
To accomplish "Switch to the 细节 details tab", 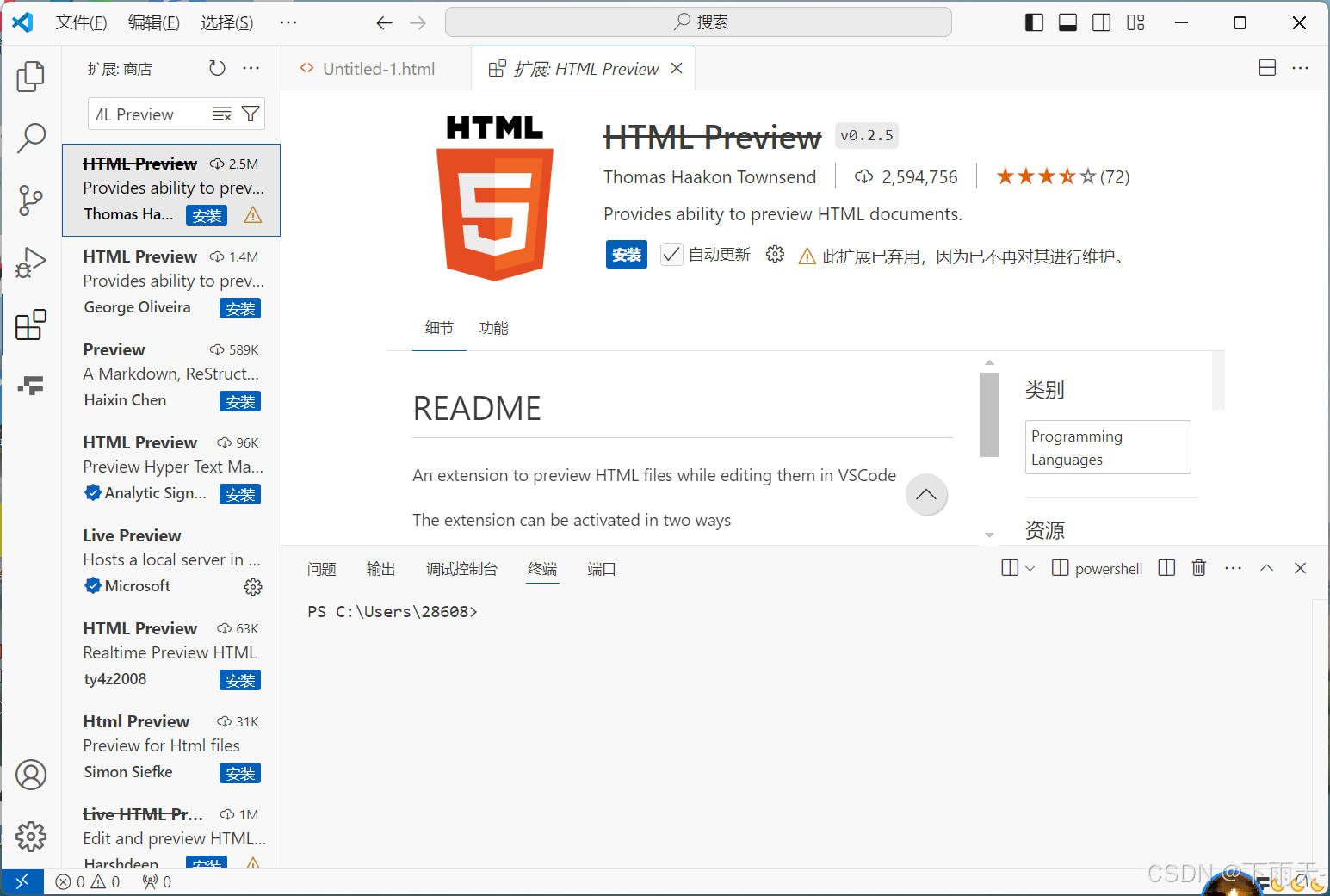I will [439, 328].
